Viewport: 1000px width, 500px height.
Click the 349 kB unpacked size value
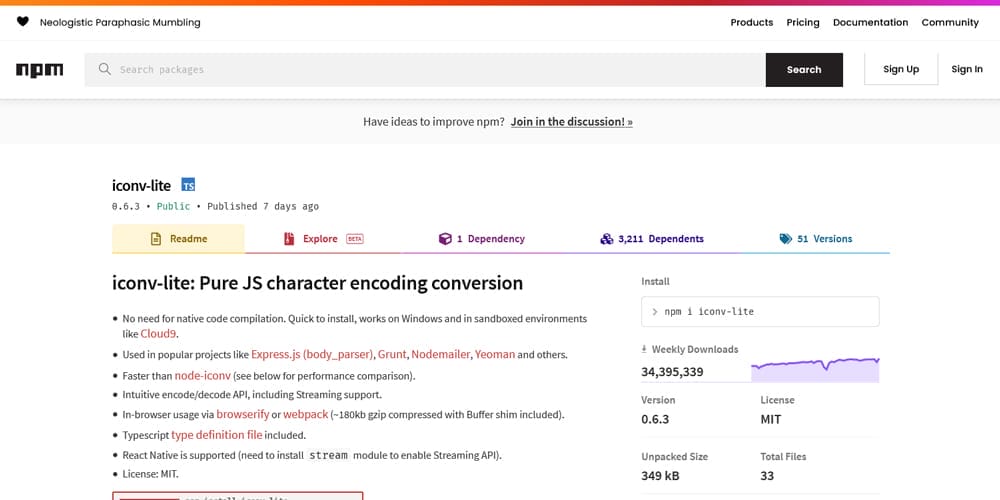point(660,476)
